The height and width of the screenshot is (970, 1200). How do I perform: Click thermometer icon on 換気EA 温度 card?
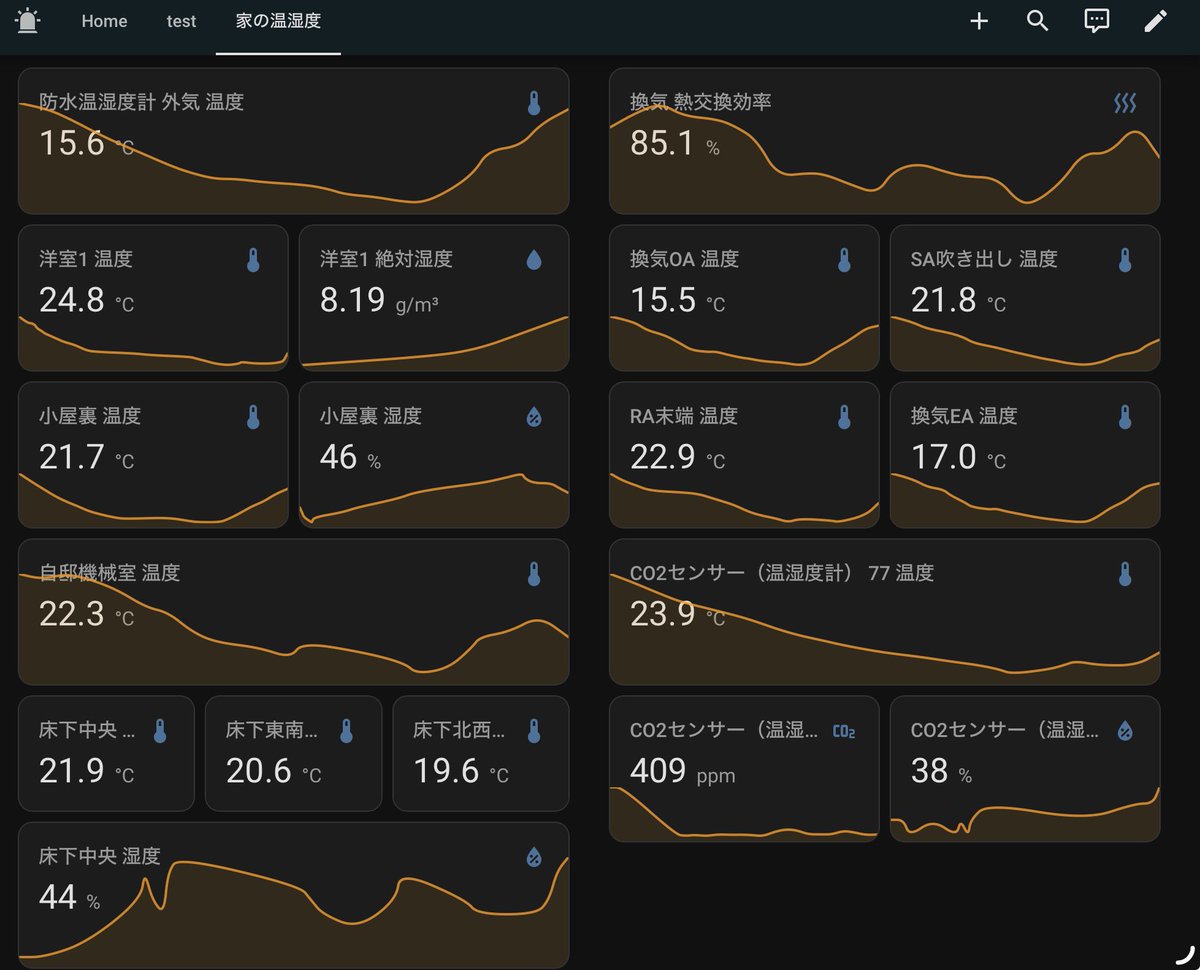click(1125, 417)
